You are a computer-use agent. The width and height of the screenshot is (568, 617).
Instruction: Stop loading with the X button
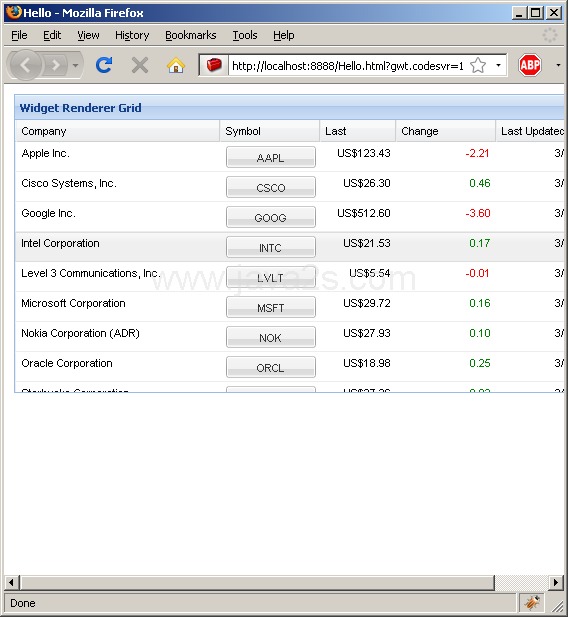click(140, 65)
